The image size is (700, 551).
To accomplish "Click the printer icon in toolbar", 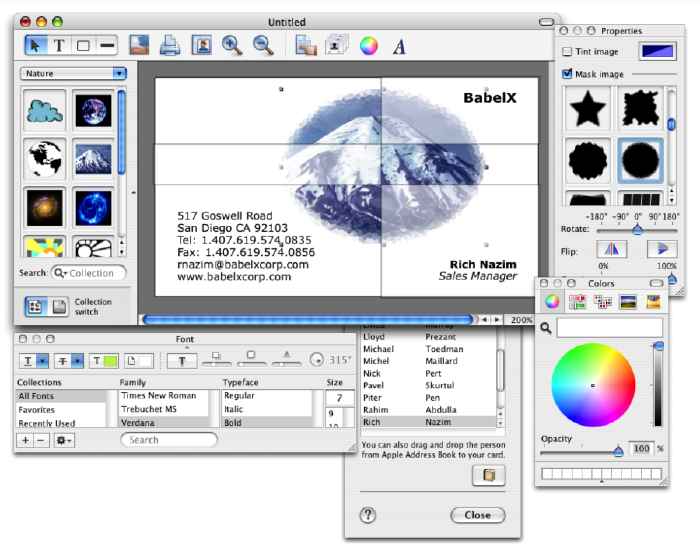I will (x=170, y=45).
